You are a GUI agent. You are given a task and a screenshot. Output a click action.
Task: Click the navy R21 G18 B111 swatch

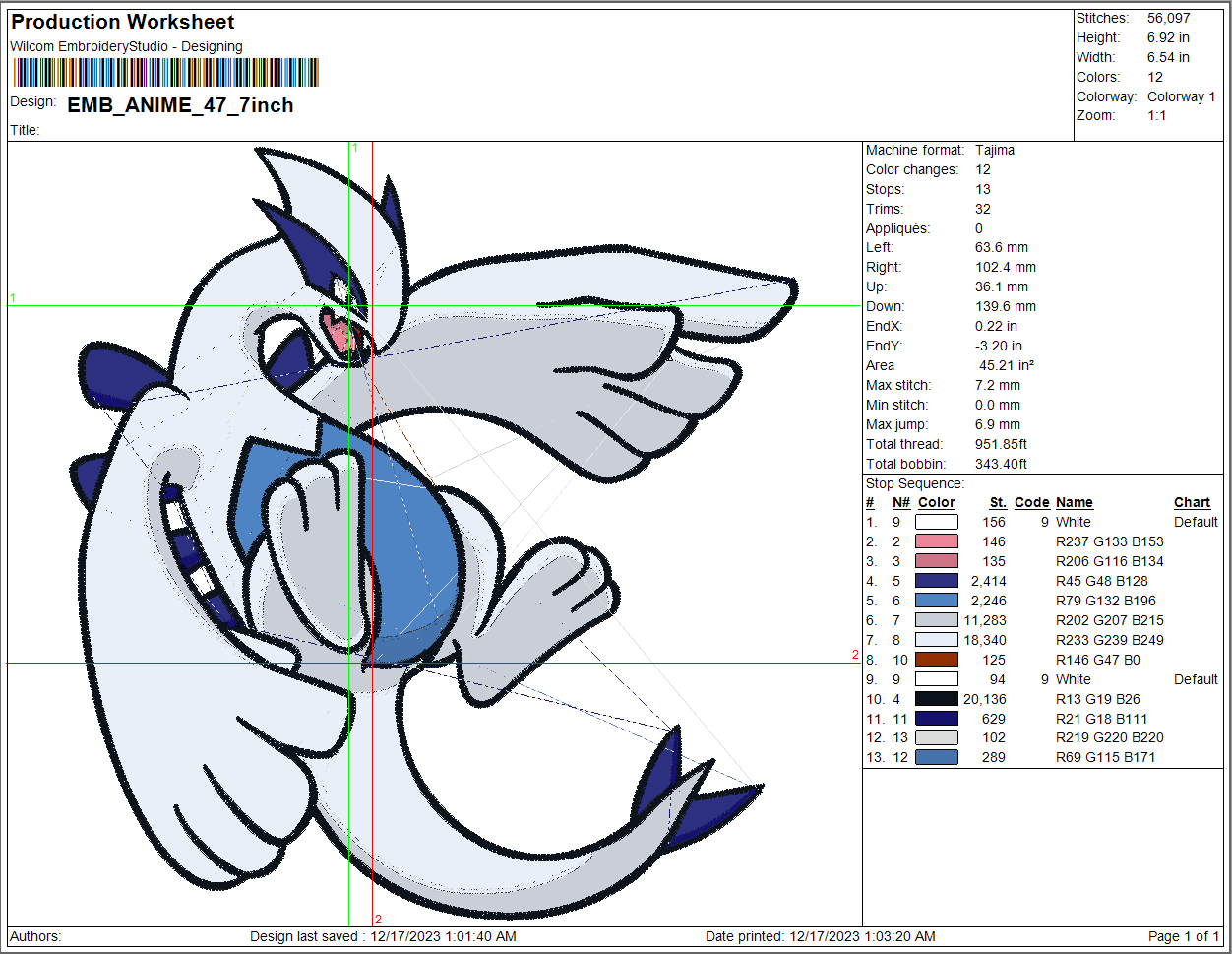936,719
